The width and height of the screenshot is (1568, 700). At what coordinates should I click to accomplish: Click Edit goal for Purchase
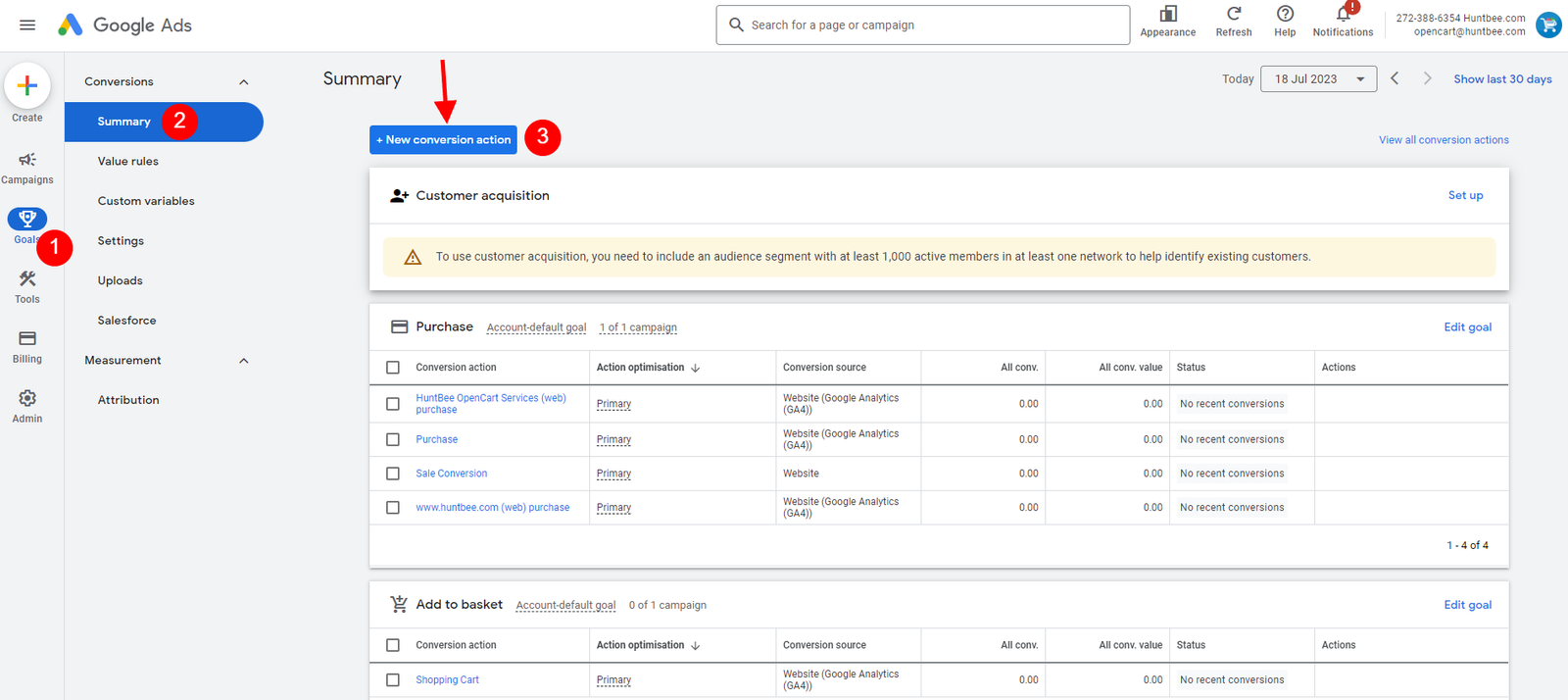click(1467, 327)
